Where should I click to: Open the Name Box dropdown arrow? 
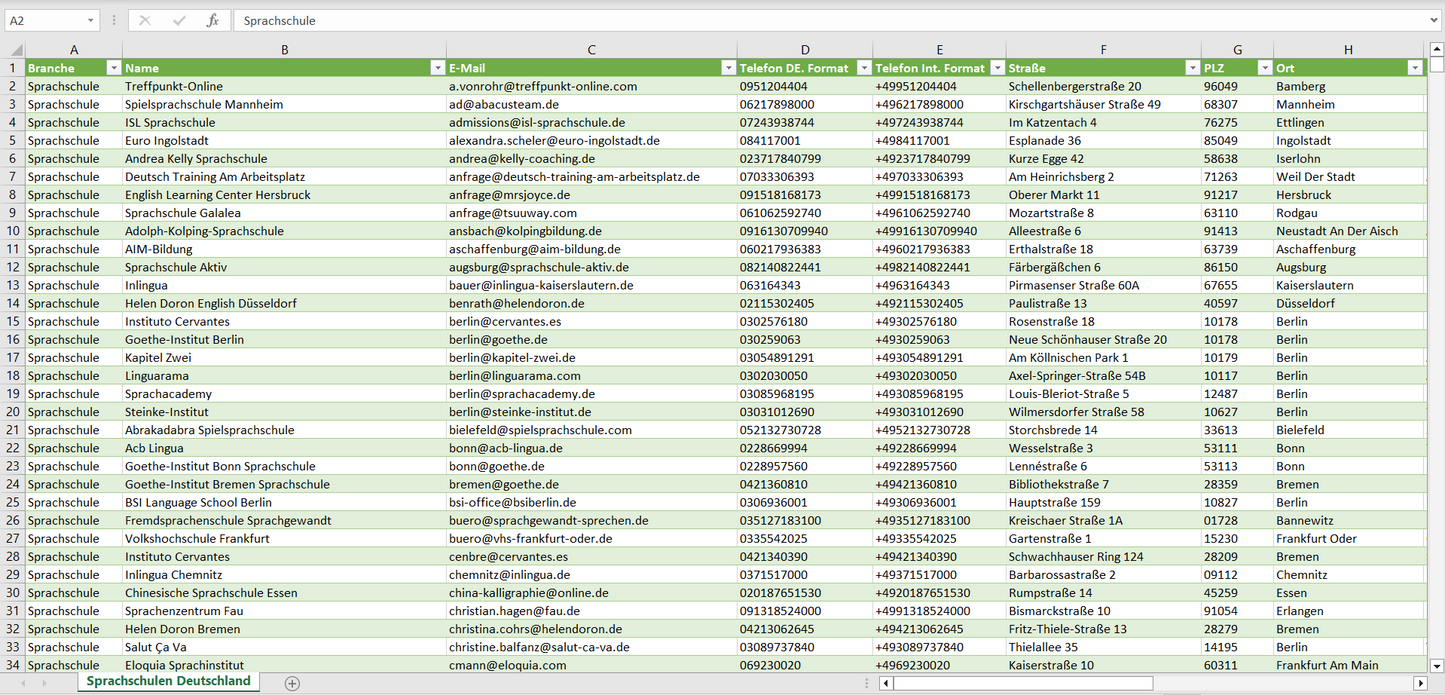click(91, 20)
